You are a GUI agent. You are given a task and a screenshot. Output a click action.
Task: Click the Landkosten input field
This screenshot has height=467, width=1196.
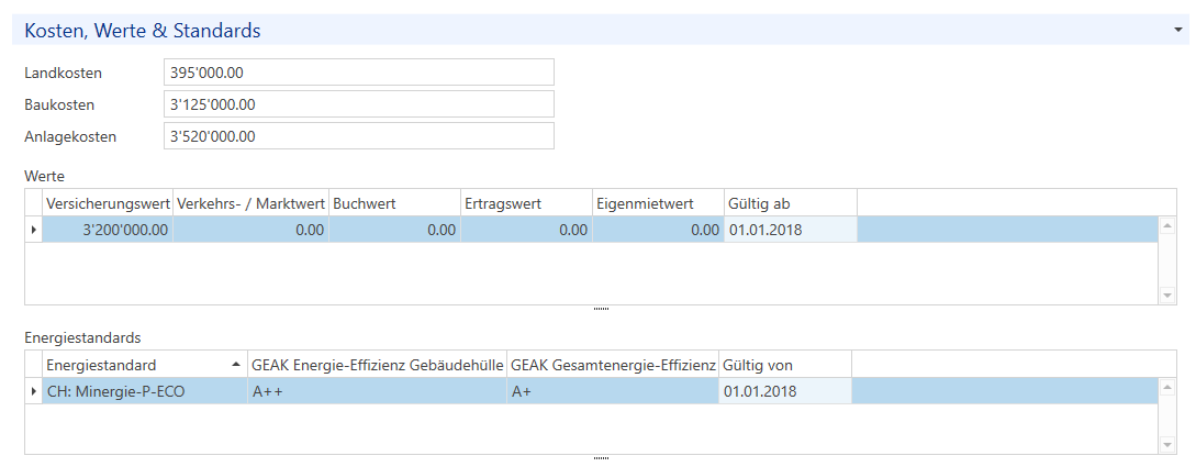point(358,72)
